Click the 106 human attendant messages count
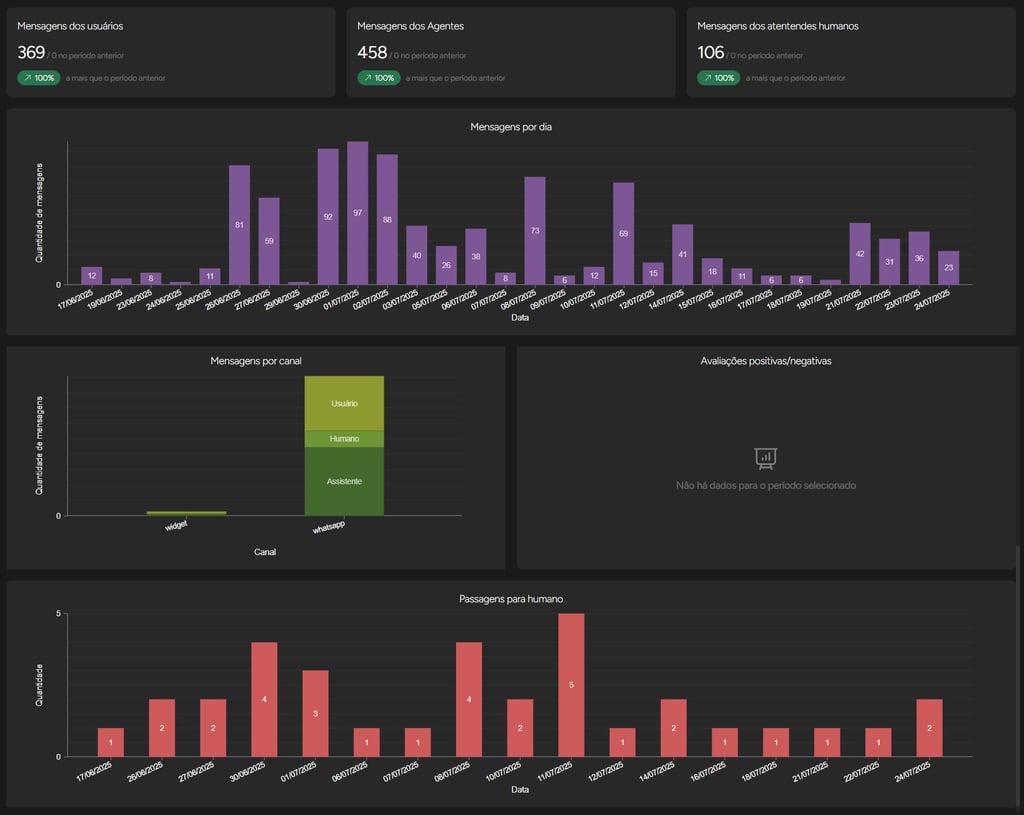Viewport: 1024px width, 815px height. point(711,52)
